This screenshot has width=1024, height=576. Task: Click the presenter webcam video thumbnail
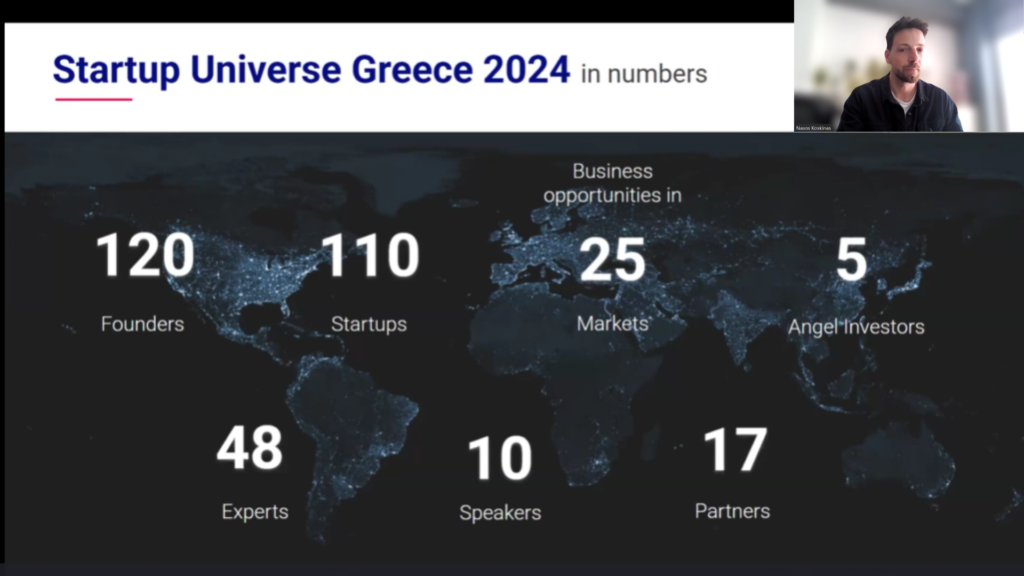(908, 65)
